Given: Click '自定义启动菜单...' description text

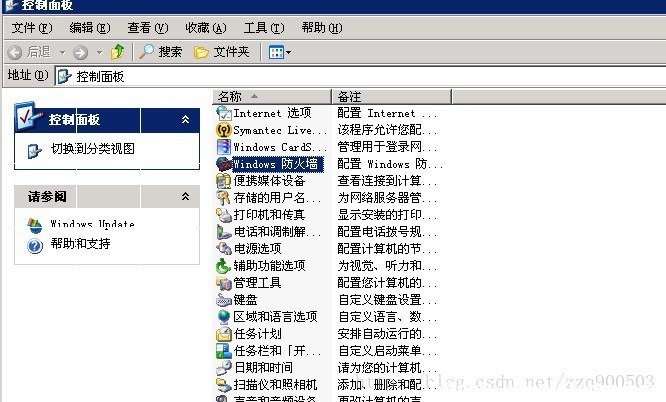Looking at the screenshot, I should tap(387, 351).
